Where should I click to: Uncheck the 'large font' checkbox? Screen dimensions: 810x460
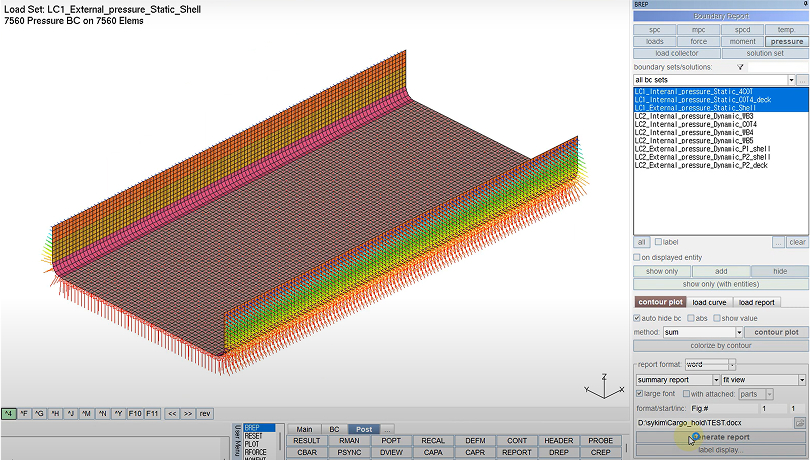(640, 394)
